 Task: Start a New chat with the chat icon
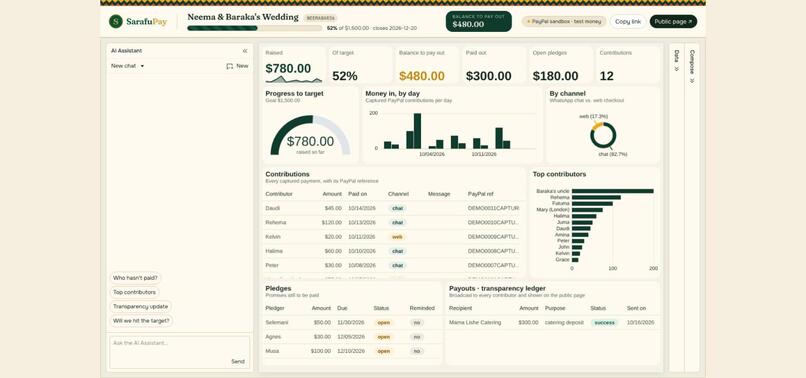237,66
